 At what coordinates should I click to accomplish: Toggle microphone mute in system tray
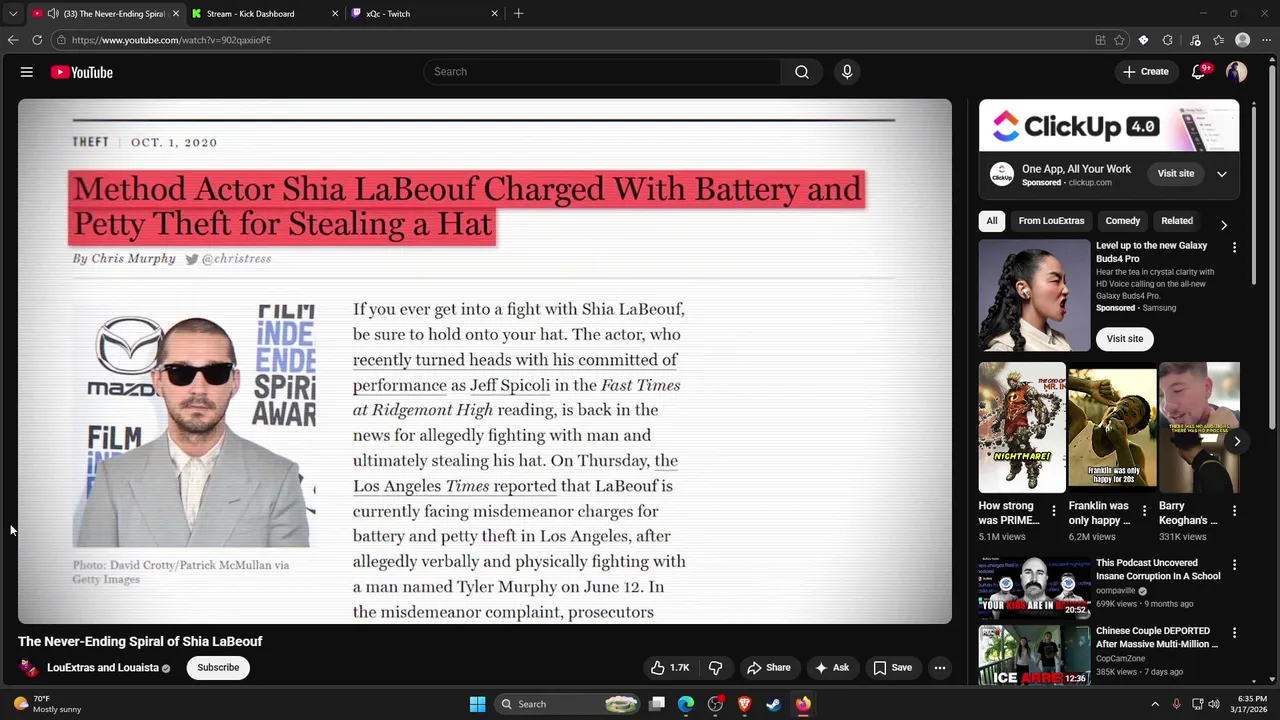point(1176,704)
